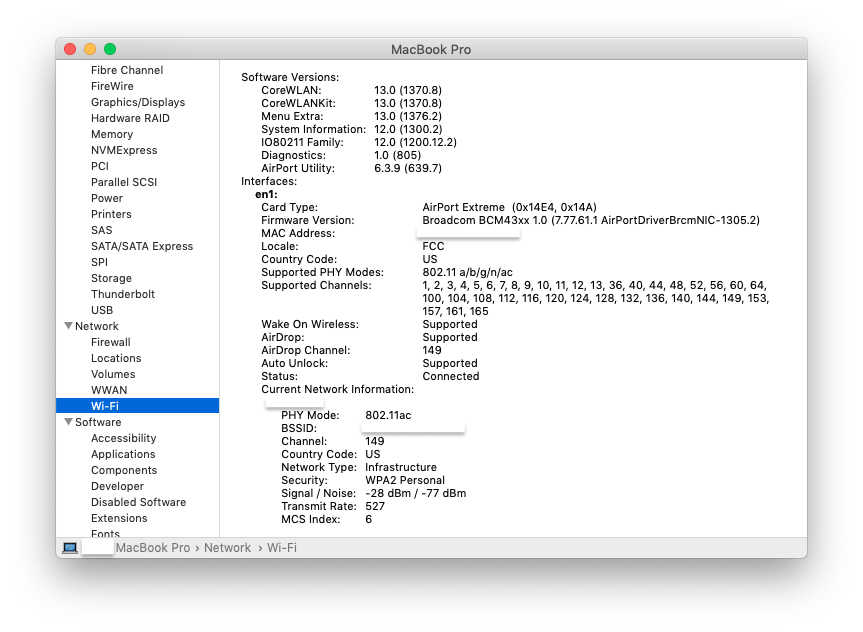Click the '-28 dBm / -77 dBm' value
The height and width of the screenshot is (632, 863).
(416, 493)
